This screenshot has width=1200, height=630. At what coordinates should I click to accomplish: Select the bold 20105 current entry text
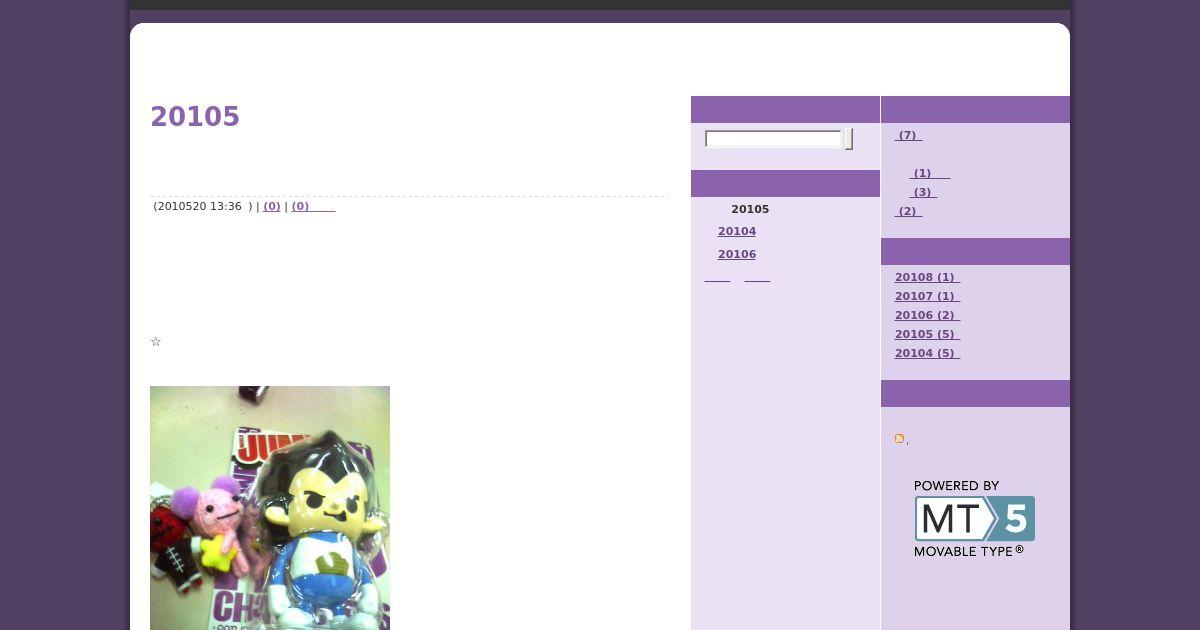pyautogui.click(x=750, y=209)
